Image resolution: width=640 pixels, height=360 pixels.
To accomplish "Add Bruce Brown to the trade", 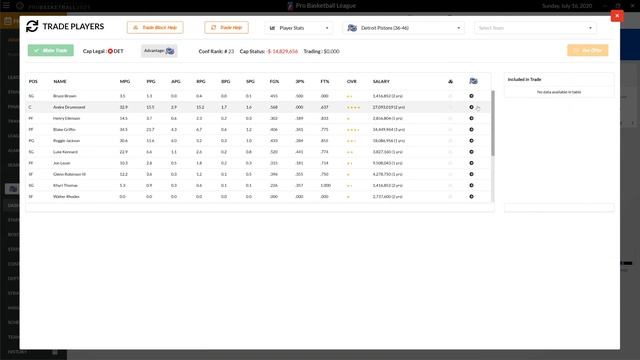I will 471,96.
